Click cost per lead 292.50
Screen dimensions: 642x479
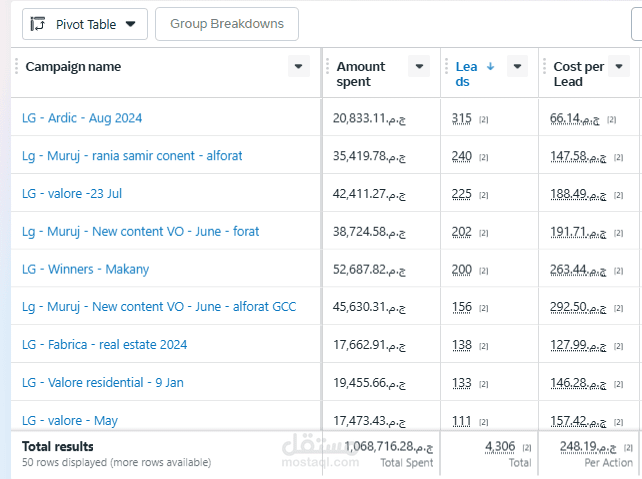click(x=578, y=307)
